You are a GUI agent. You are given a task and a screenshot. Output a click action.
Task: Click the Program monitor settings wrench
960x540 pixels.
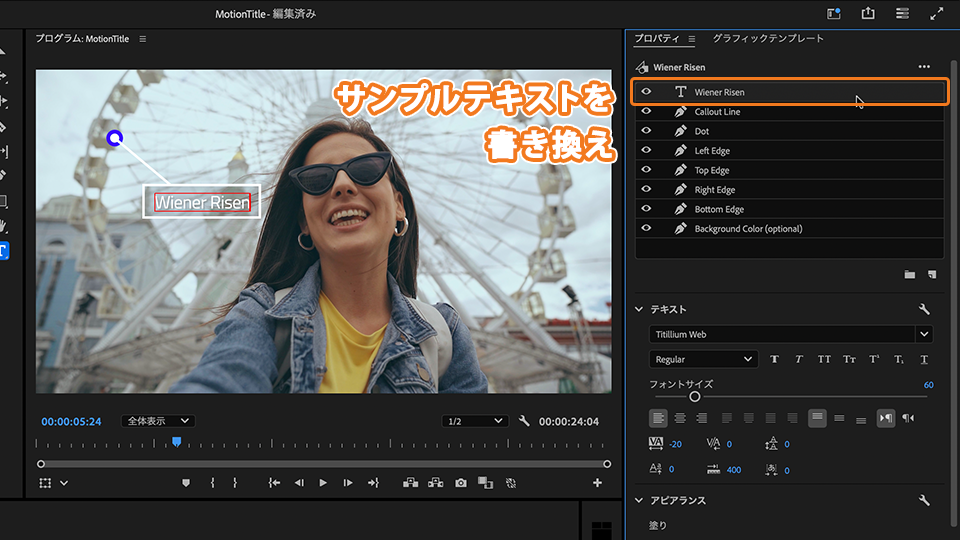tap(524, 421)
